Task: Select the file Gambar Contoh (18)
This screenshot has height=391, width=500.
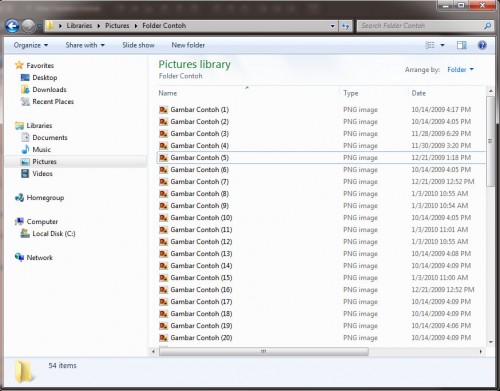Action: [321, 314]
